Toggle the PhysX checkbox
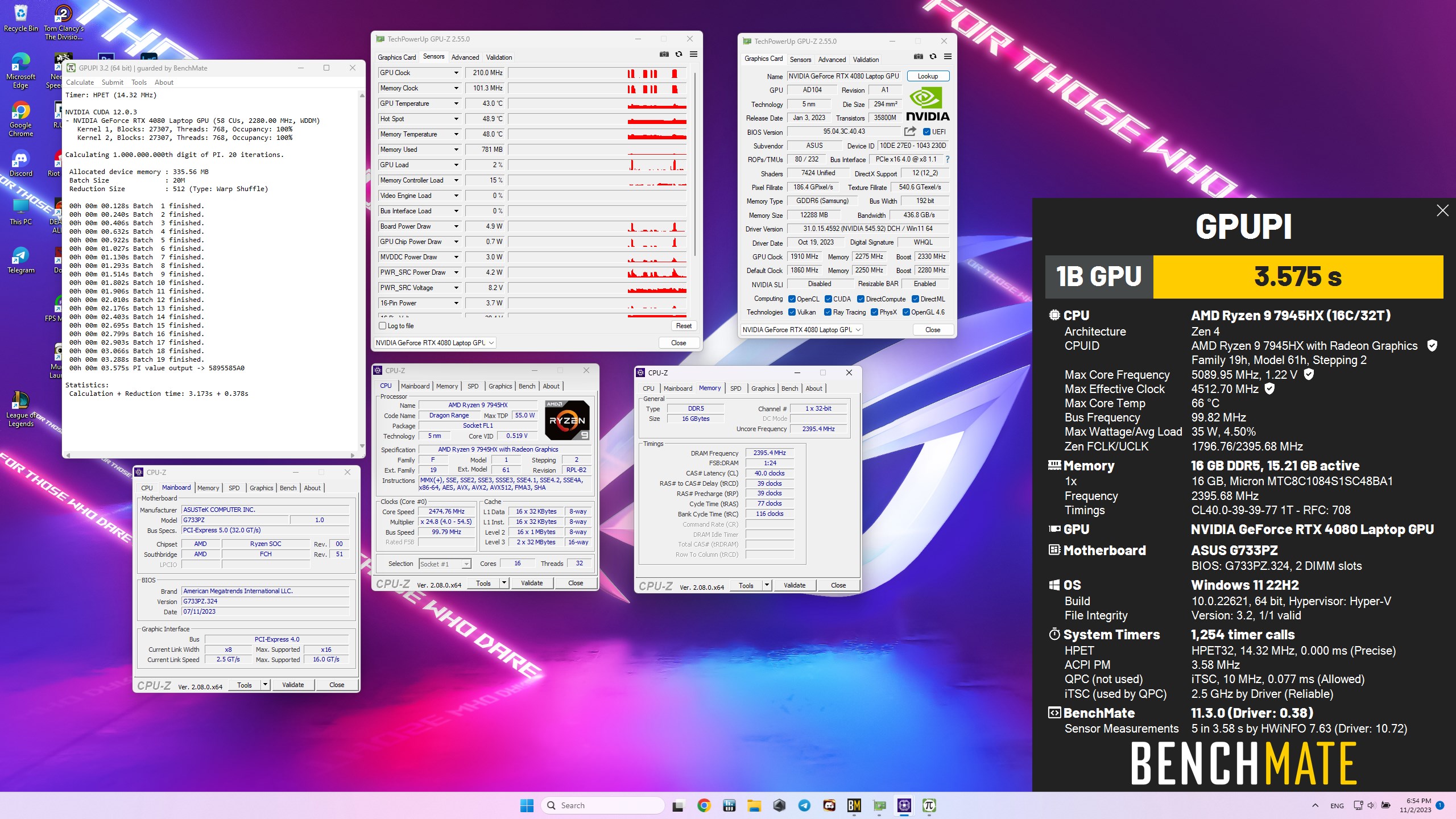This screenshot has width=1456, height=819. 874,312
